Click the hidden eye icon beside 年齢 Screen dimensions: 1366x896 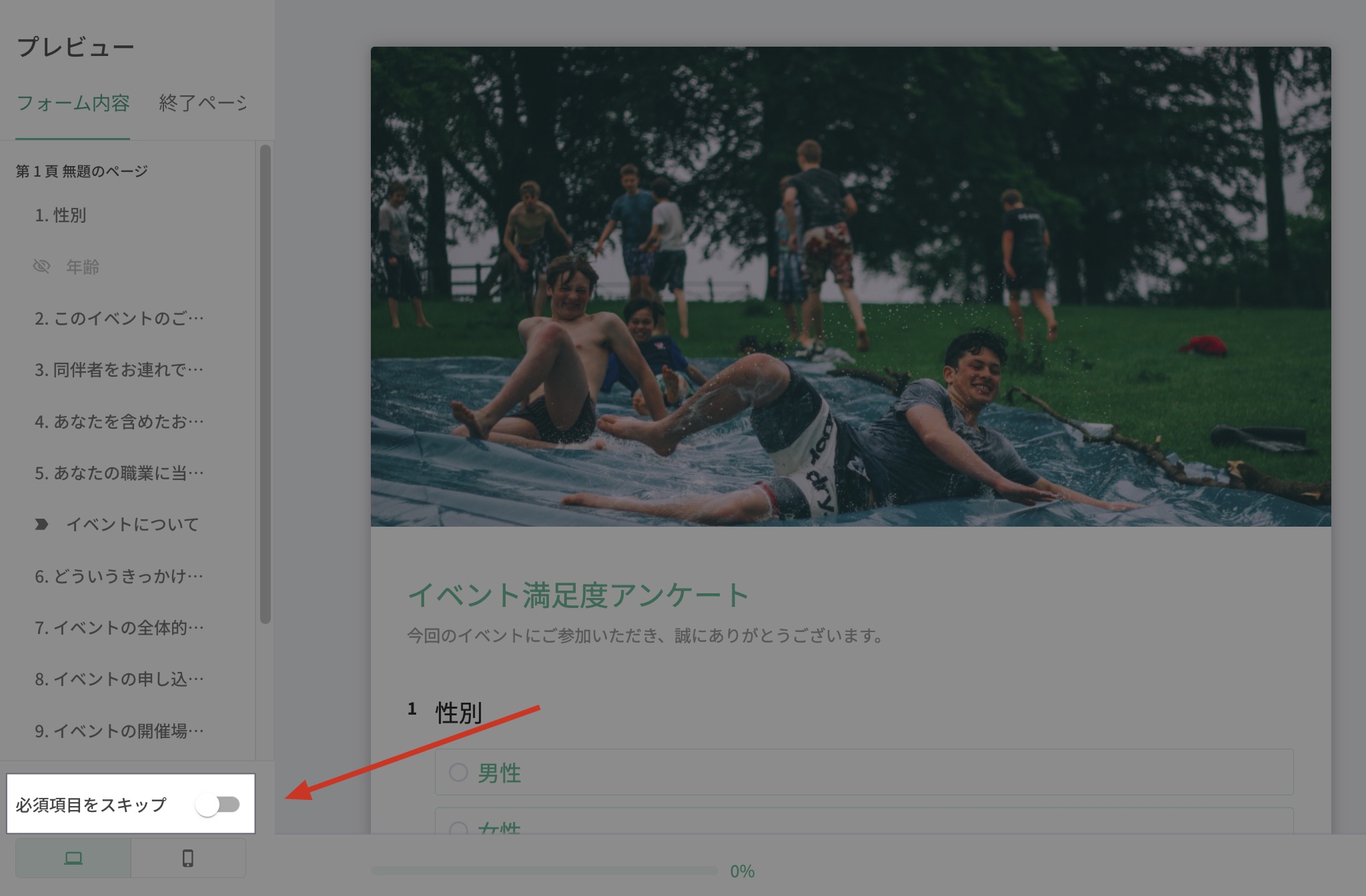(41, 267)
